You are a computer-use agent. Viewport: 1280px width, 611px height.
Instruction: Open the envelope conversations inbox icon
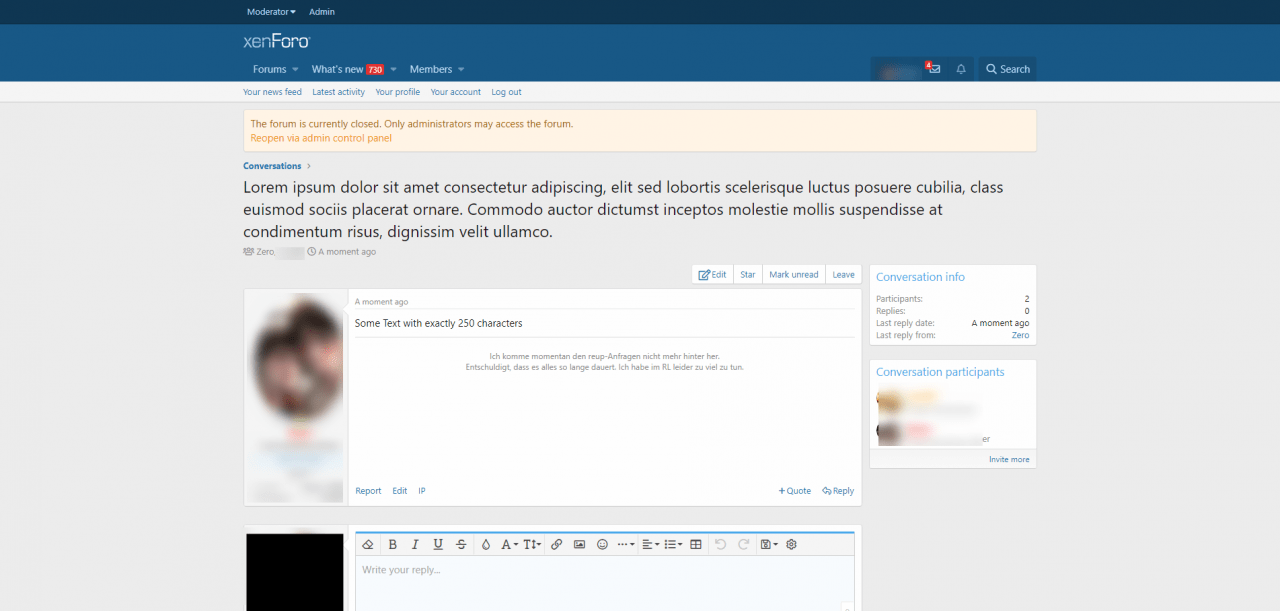(x=934, y=69)
